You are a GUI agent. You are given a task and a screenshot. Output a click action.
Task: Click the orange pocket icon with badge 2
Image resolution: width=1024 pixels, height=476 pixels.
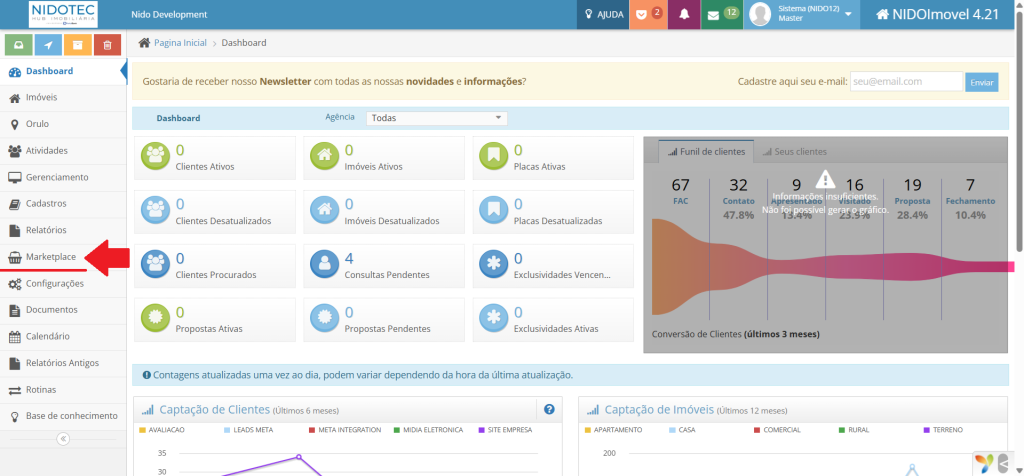click(x=649, y=15)
